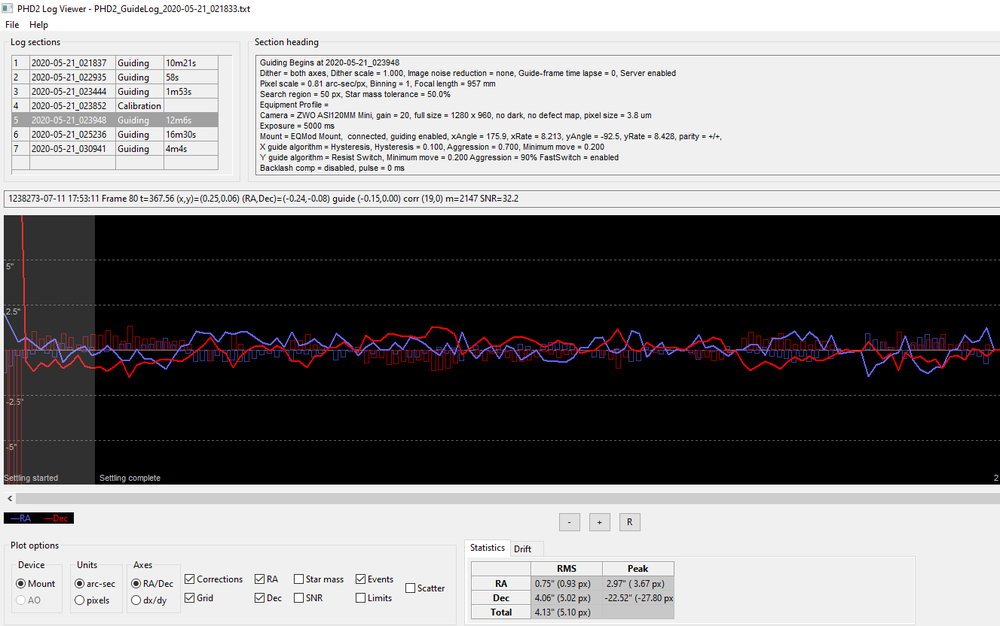Click the frame info status line
This screenshot has height=626, width=1000.
(x=502, y=199)
